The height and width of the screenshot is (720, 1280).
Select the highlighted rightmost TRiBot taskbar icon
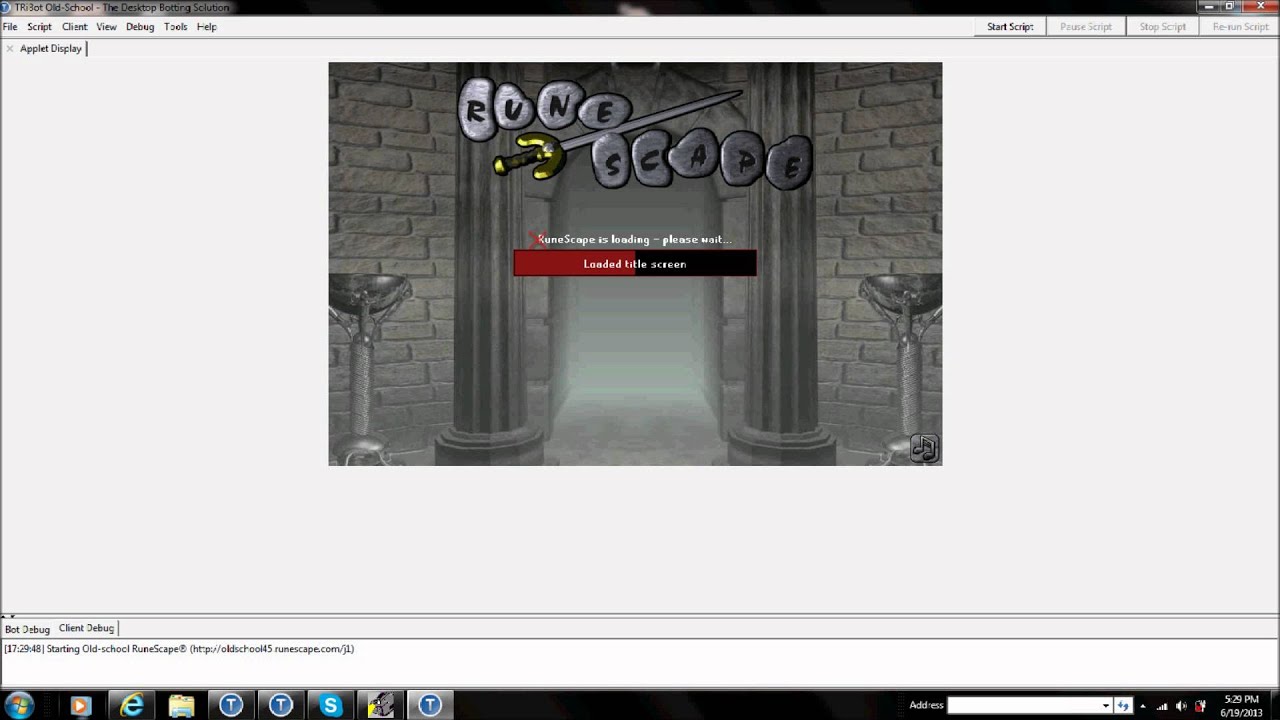[430, 705]
